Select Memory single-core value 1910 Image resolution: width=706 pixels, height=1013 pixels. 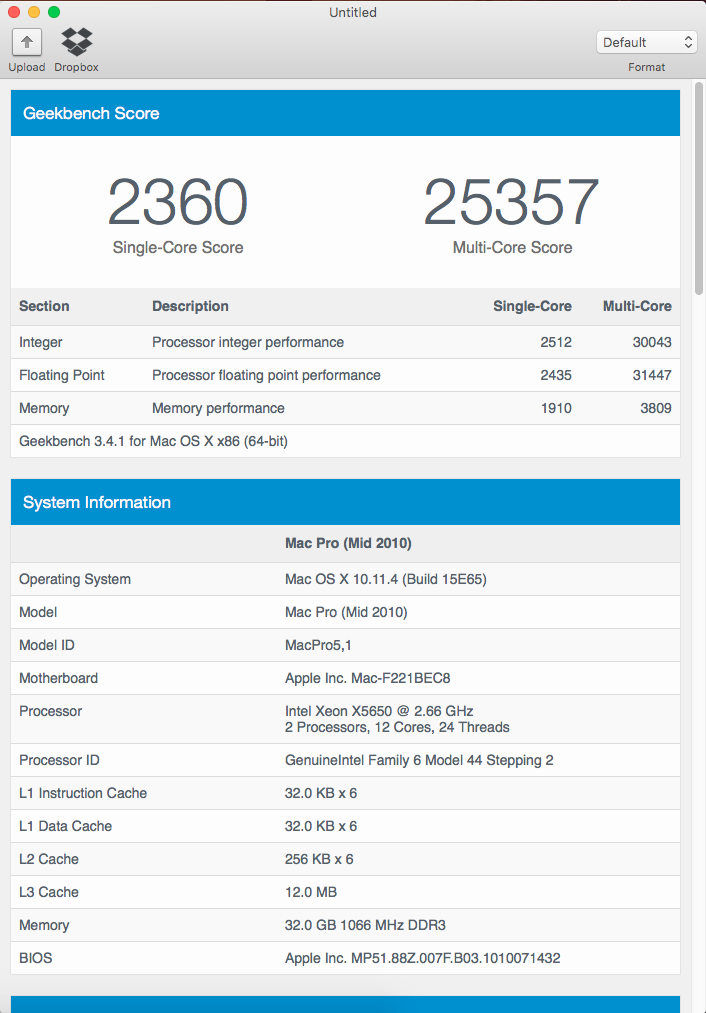[556, 408]
